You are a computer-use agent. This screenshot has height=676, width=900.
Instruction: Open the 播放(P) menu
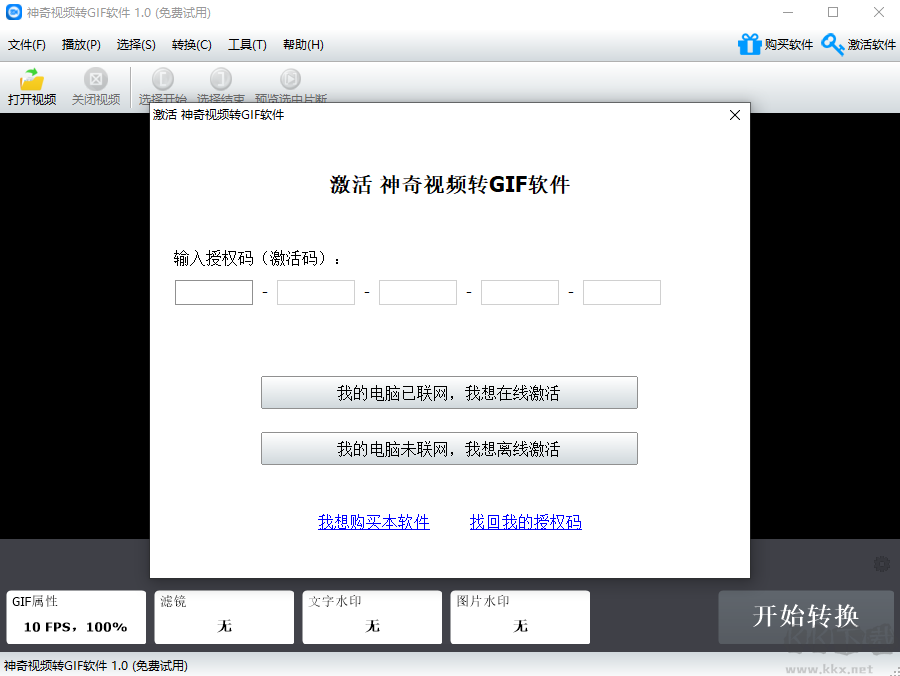tap(81, 45)
